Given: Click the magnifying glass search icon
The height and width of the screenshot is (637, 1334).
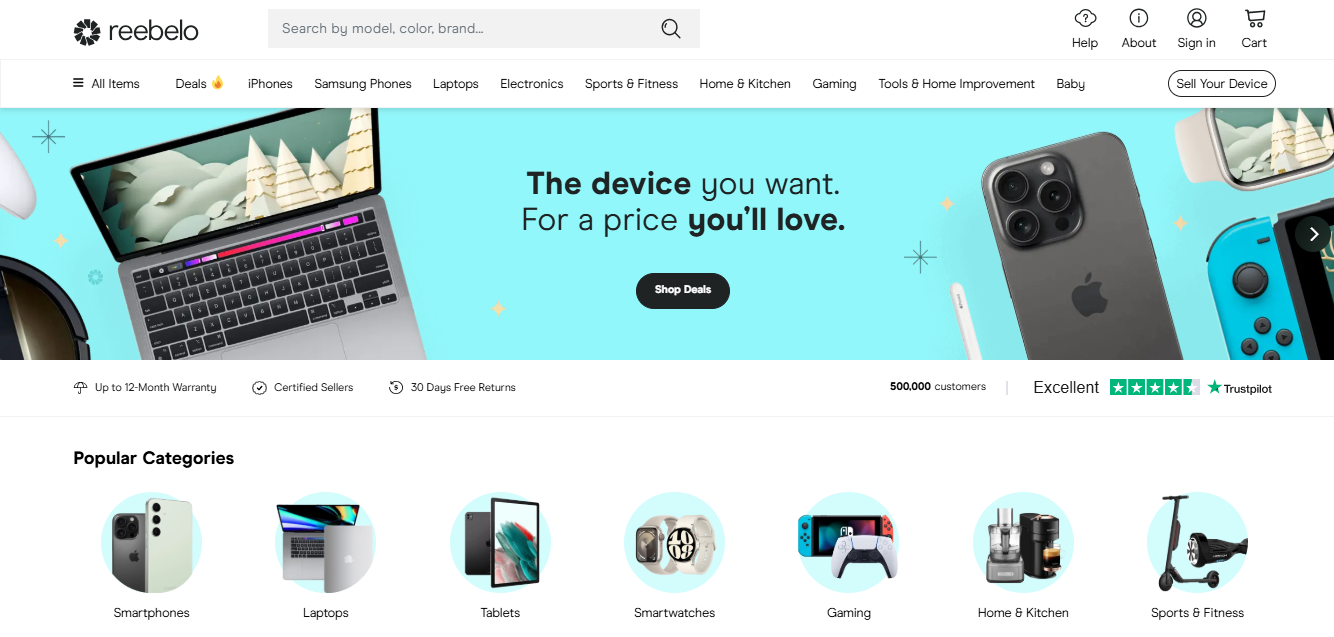Looking at the screenshot, I should point(671,28).
